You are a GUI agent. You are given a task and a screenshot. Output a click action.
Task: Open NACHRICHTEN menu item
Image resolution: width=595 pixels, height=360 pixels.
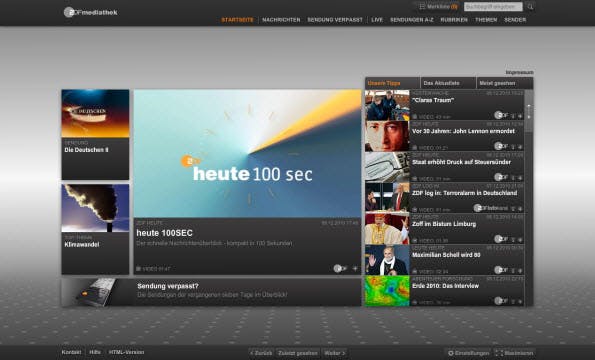point(281,20)
